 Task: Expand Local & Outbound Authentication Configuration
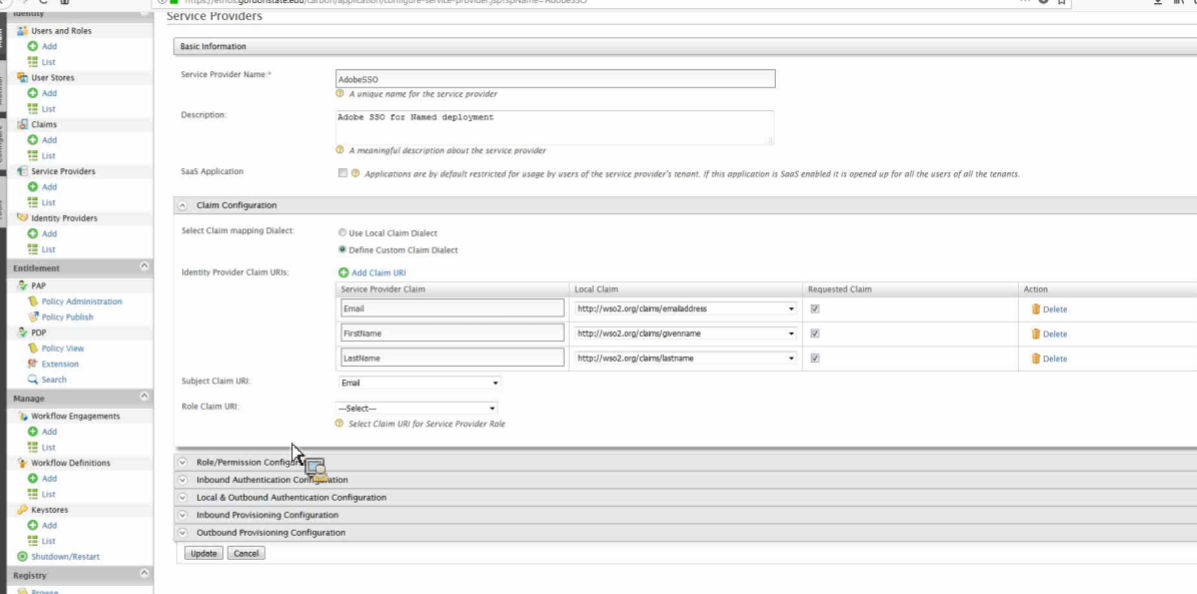coord(182,498)
